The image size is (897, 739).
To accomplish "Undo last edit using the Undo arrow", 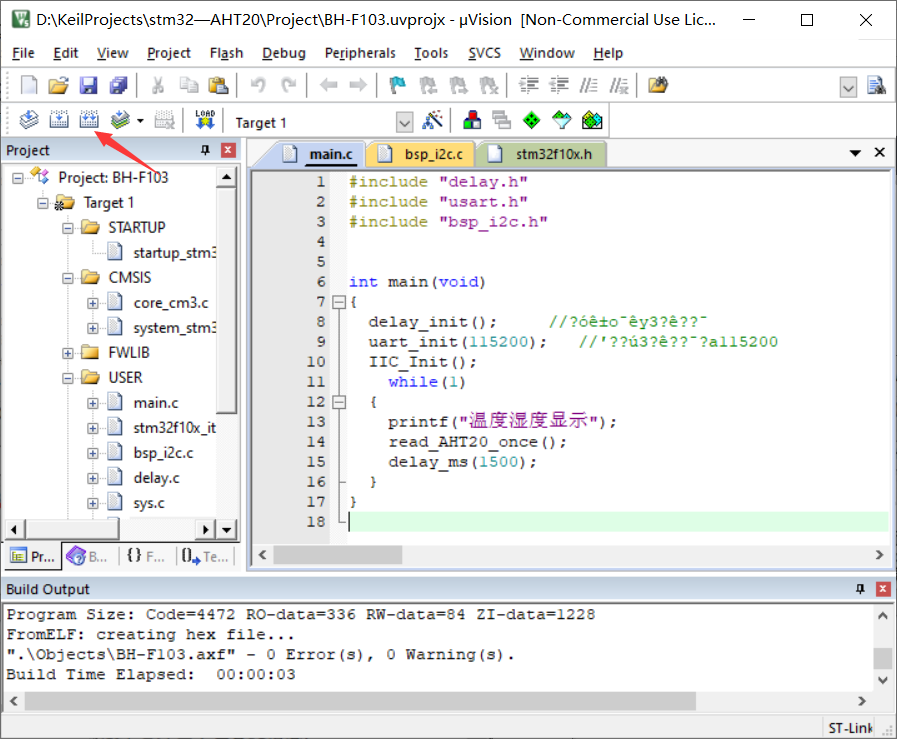I will 258,85.
